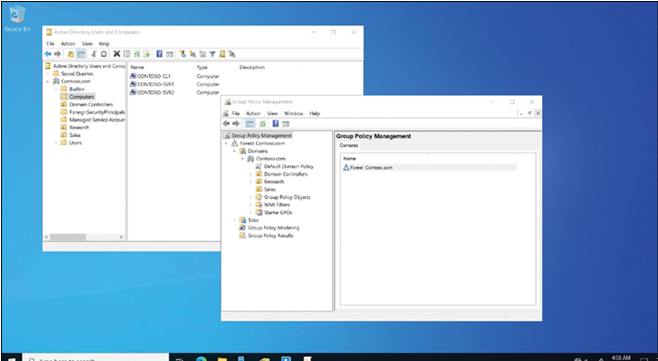
Task: Toggle Show/Hide Console Tree in Active Directory toolbar
Action: tap(81, 54)
